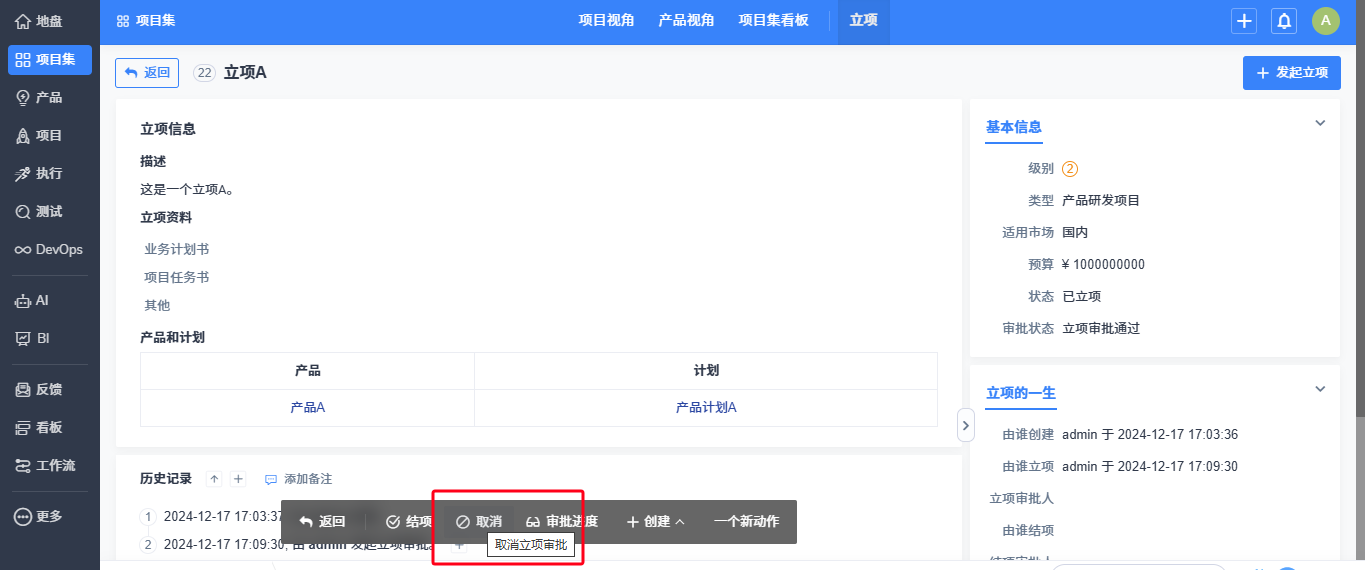Click the plus icon in top bar
Viewport: 1365px width, 570px height.
(1244, 21)
